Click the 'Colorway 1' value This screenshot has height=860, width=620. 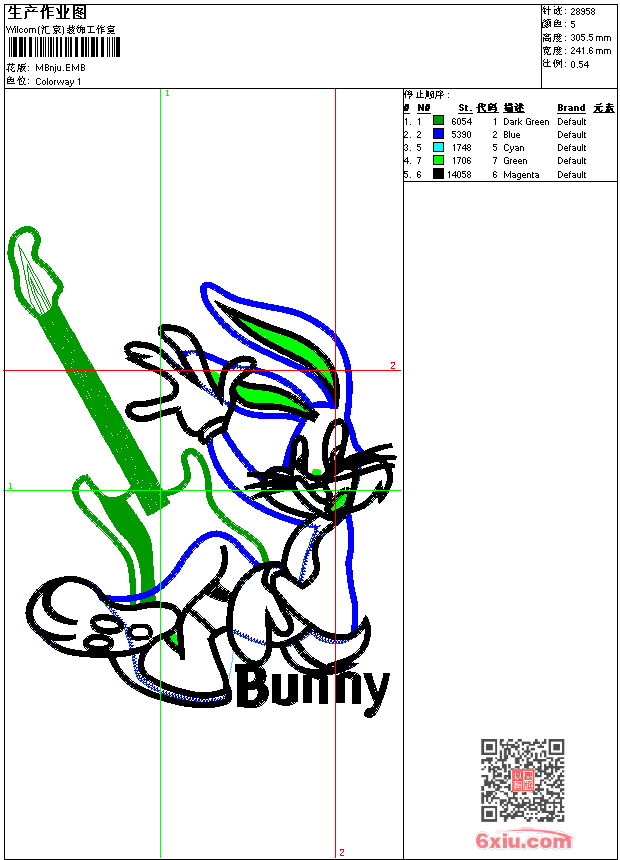point(58,82)
